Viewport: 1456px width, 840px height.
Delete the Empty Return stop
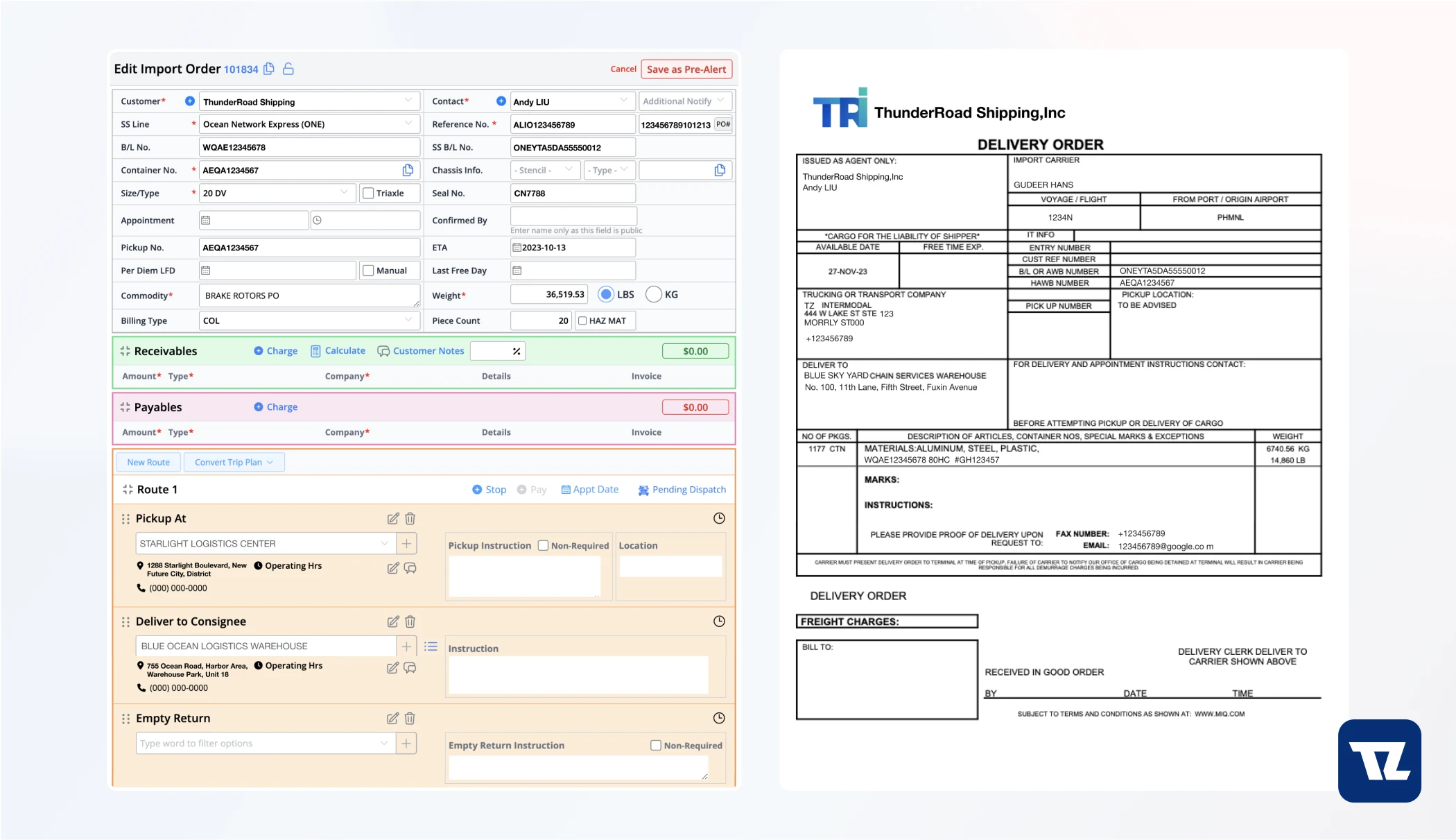tap(410, 719)
